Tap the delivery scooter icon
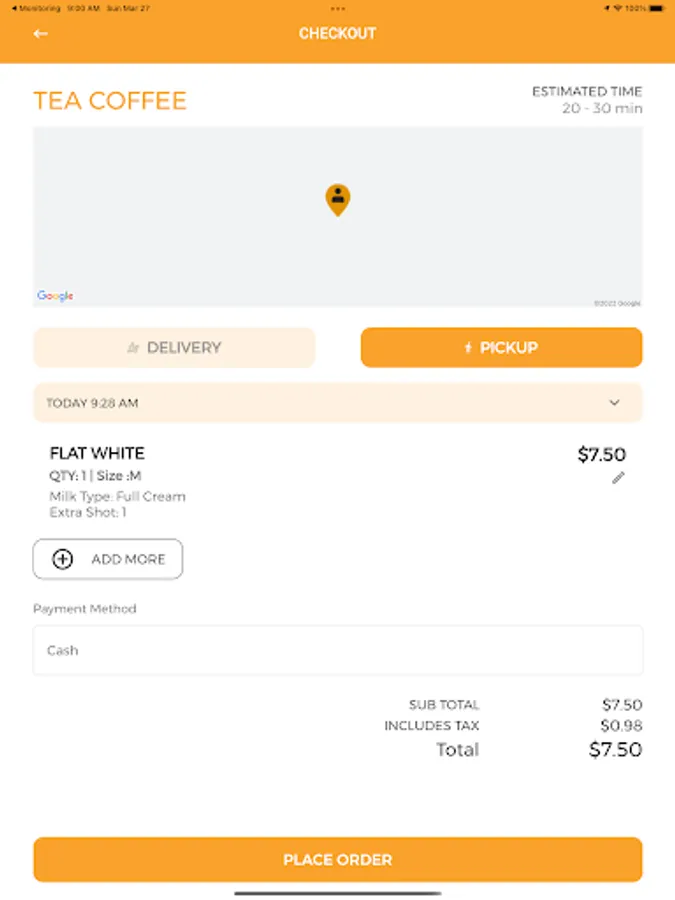 133,348
